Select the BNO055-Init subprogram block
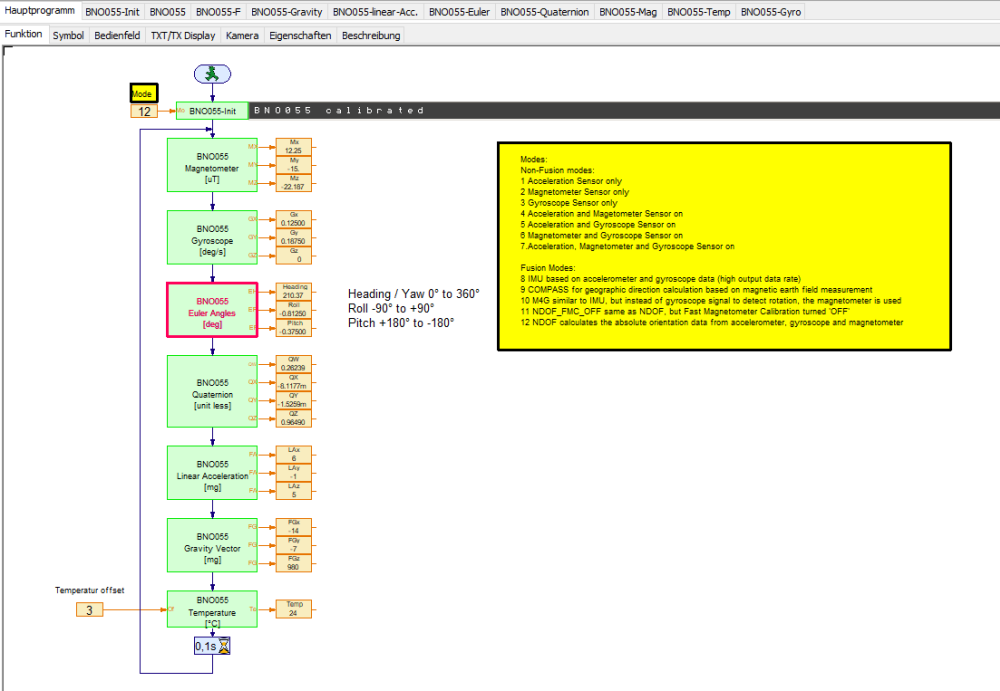Viewport: 1000px width, 691px height. (x=212, y=111)
